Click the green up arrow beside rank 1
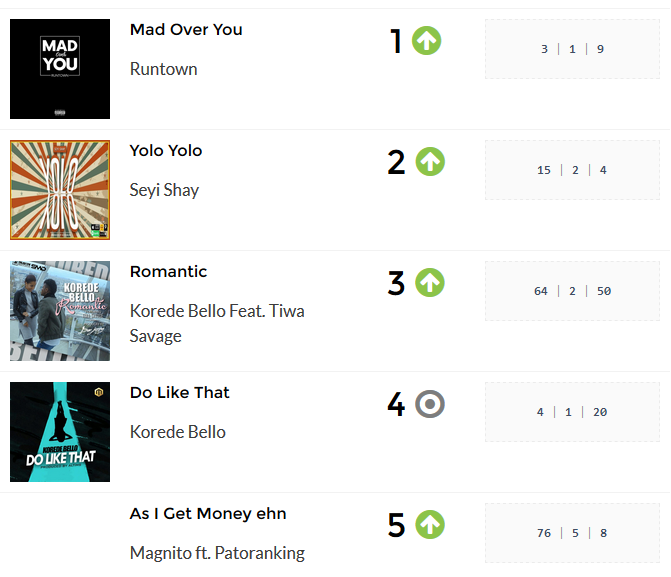 click(x=427, y=41)
